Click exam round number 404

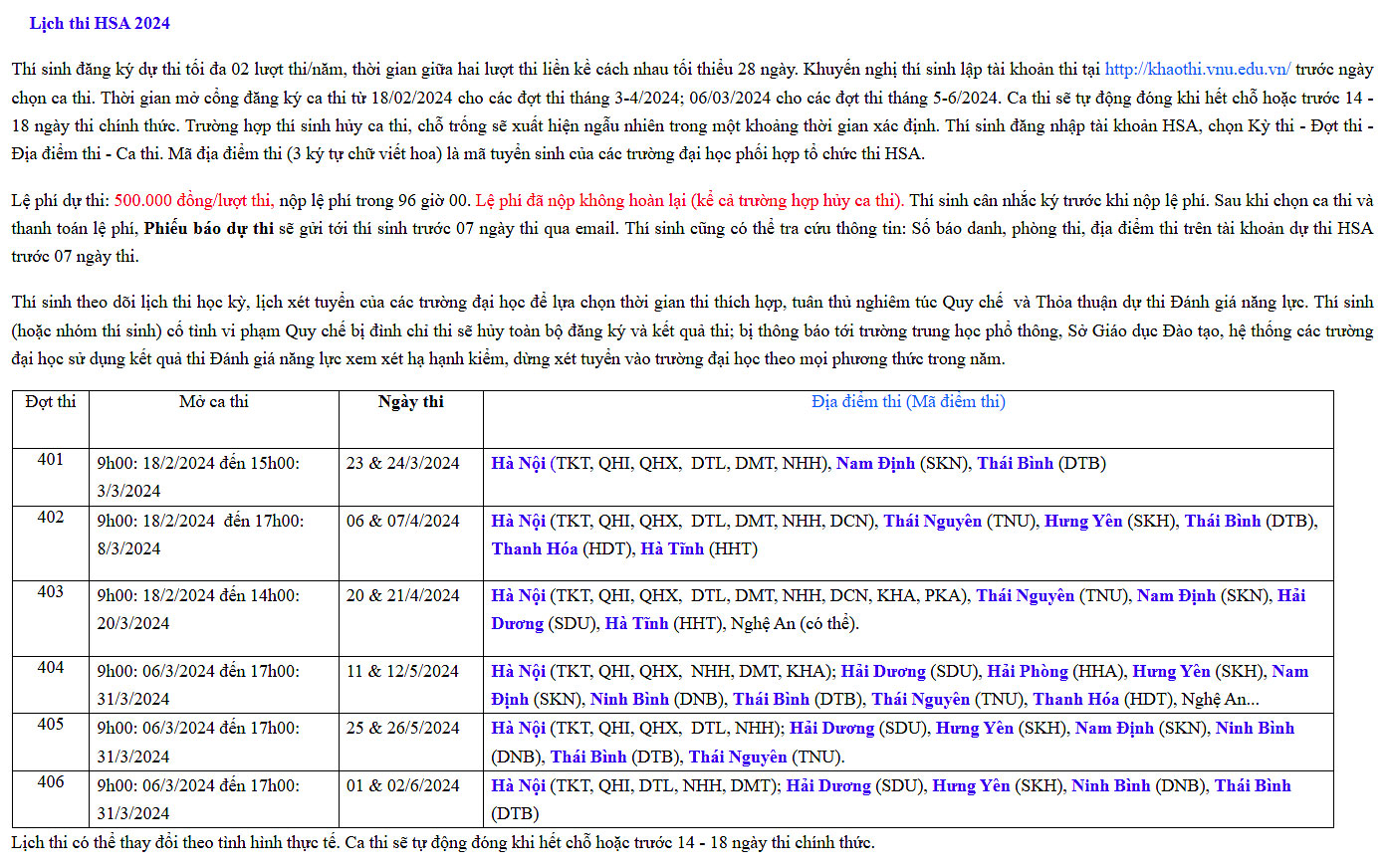(51, 668)
